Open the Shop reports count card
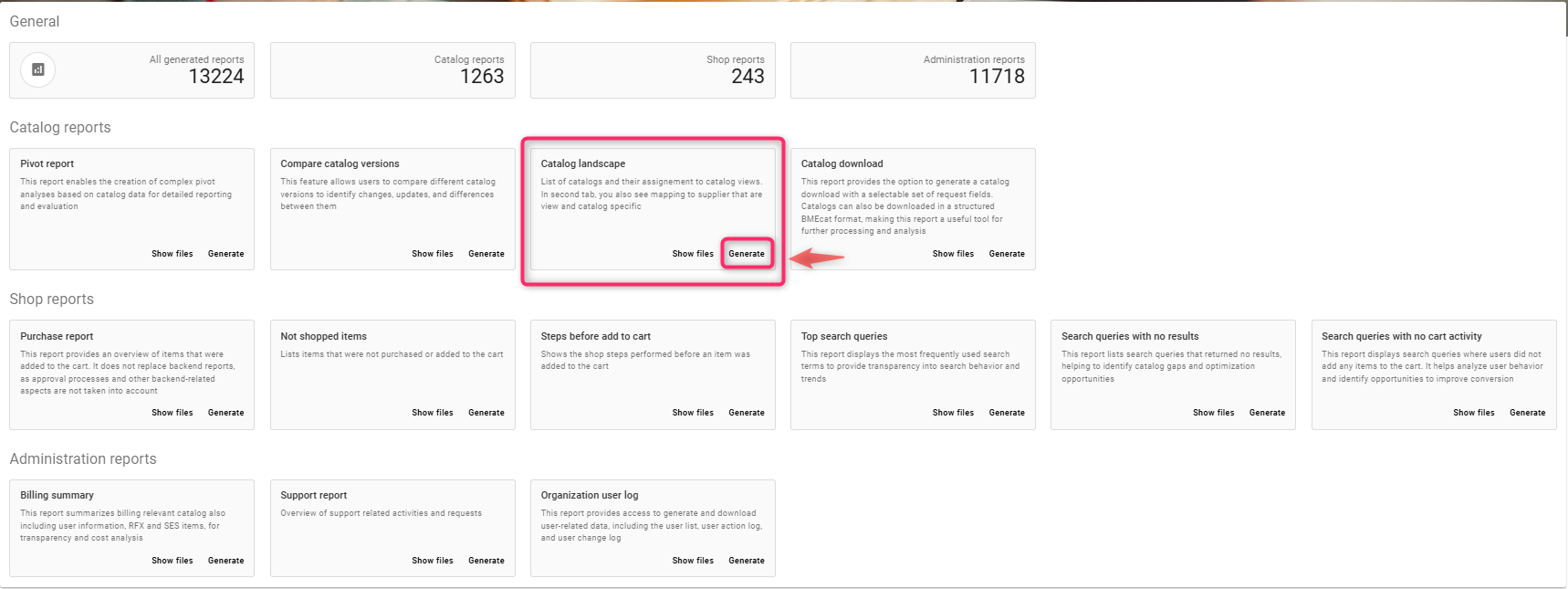The height and width of the screenshot is (589, 1568). [653, 70]
